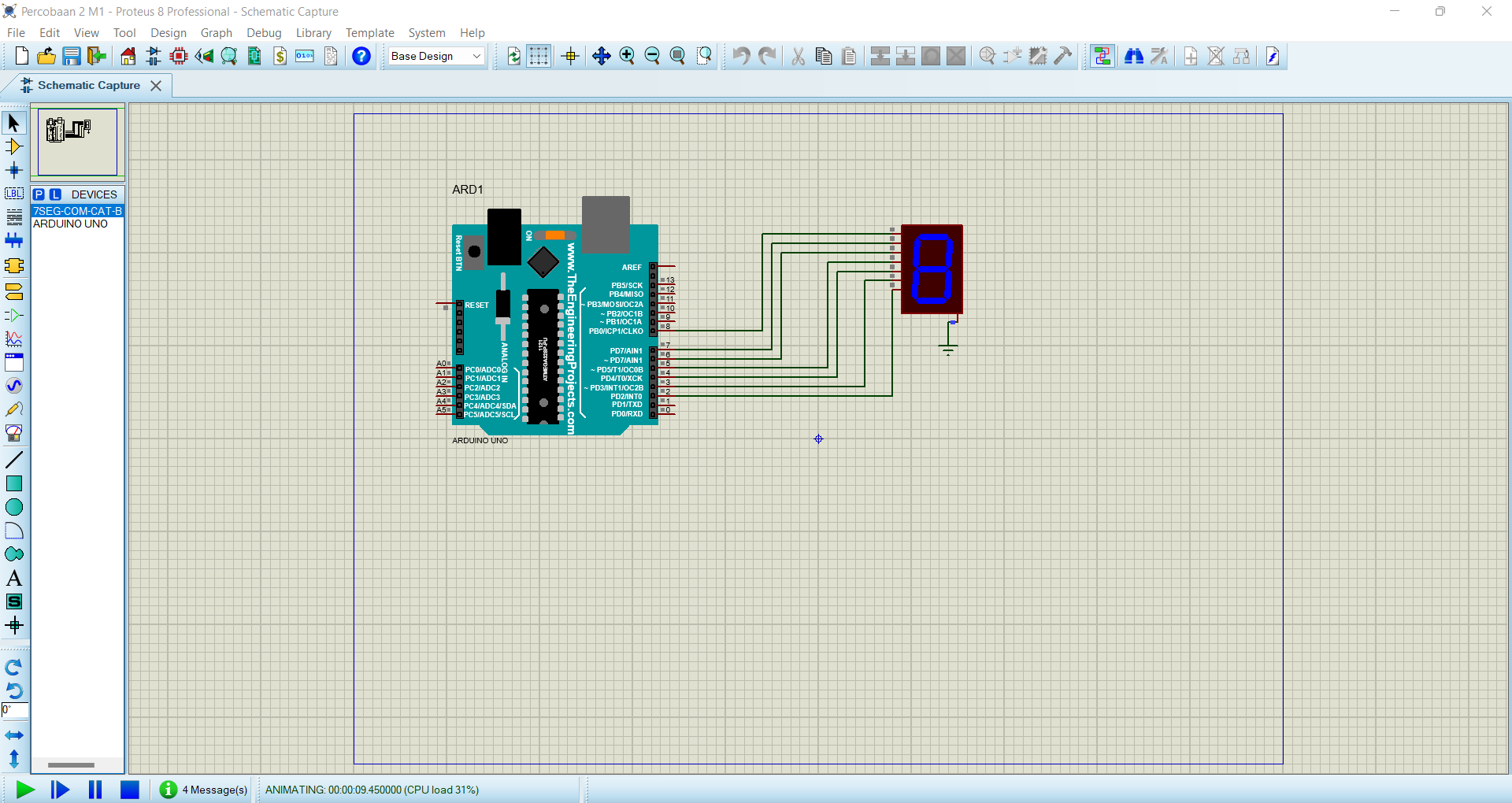Flip horizontally with the X-mirror icon

13,735
